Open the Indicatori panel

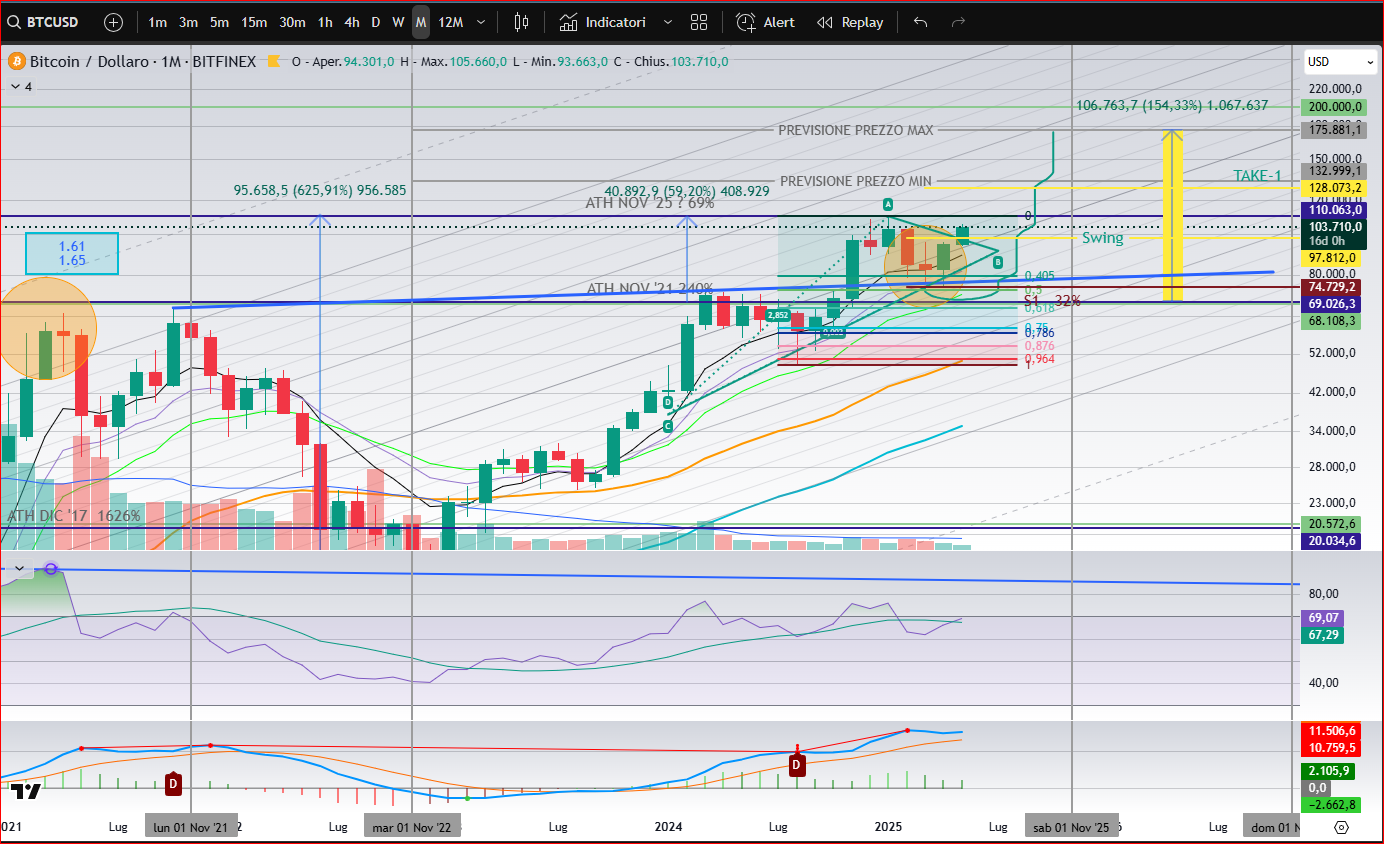(x=603, y=22)
